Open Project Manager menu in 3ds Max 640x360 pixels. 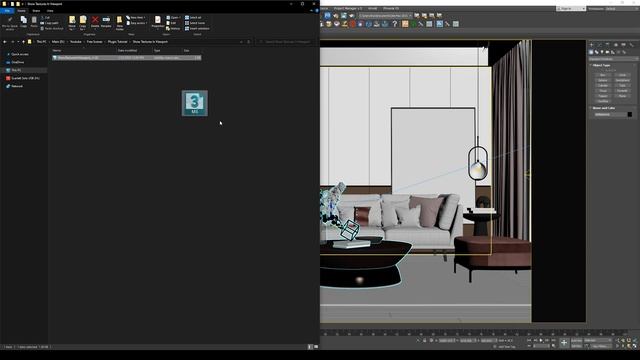pos(348,8)
